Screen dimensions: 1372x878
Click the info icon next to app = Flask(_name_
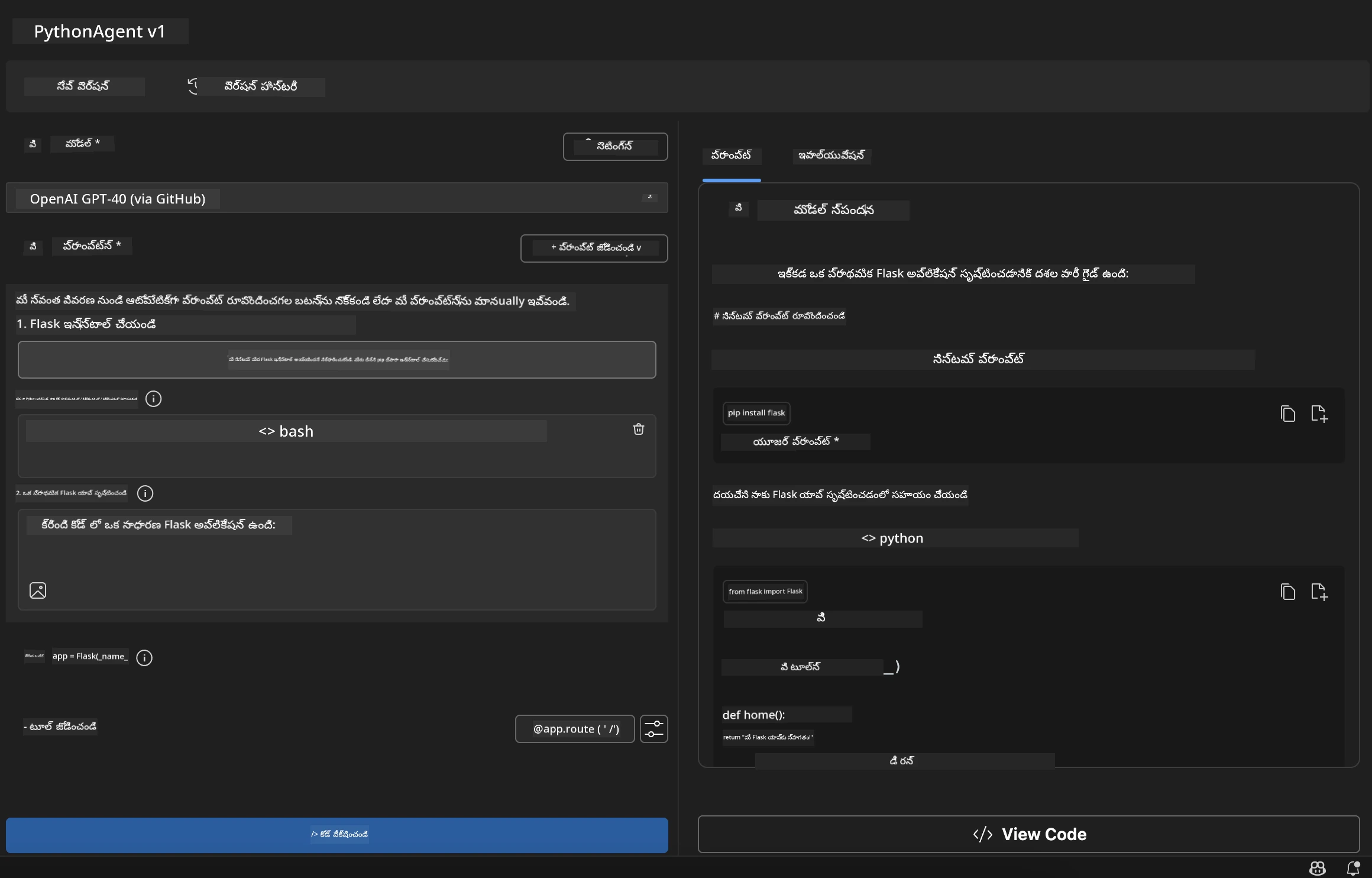(x=144, y=658)
